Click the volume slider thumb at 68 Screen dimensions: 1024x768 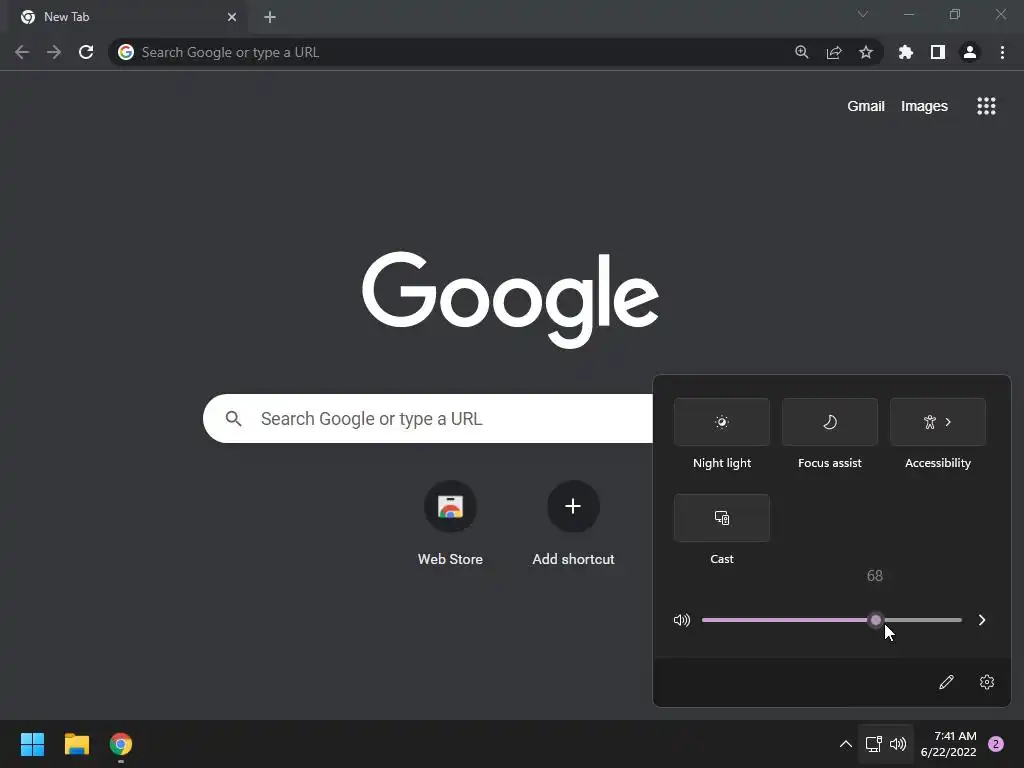[x=876, y=620]
